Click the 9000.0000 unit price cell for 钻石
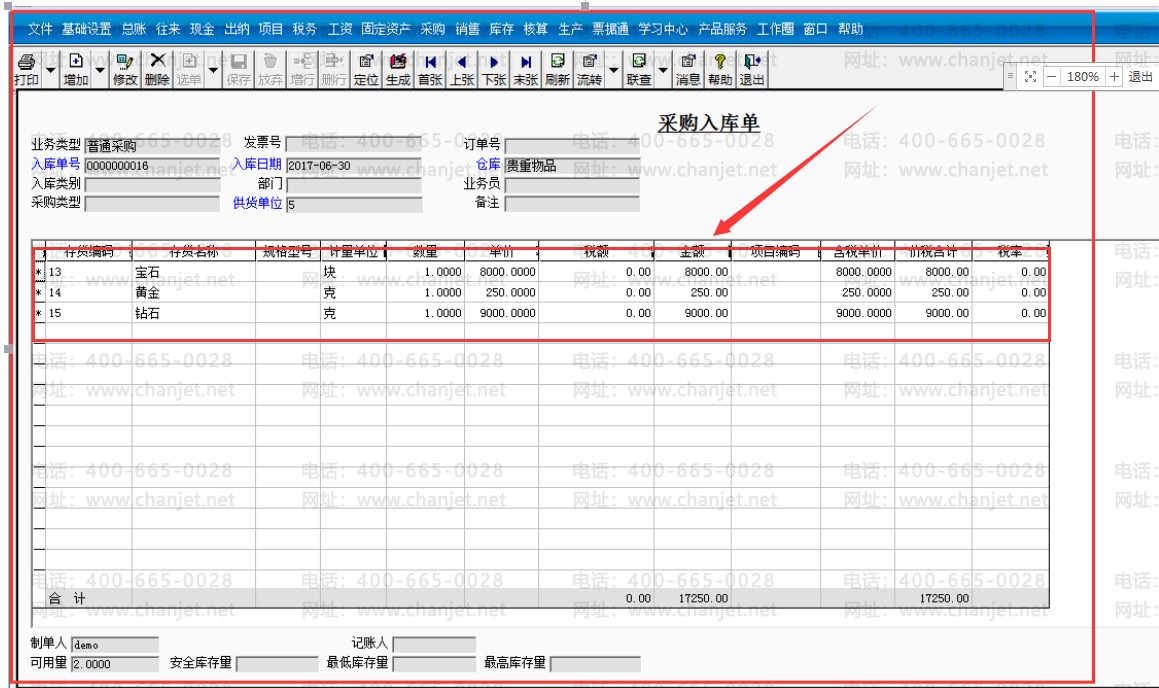Viewport: 1159px width, 688px height. [x=501, y=313]
